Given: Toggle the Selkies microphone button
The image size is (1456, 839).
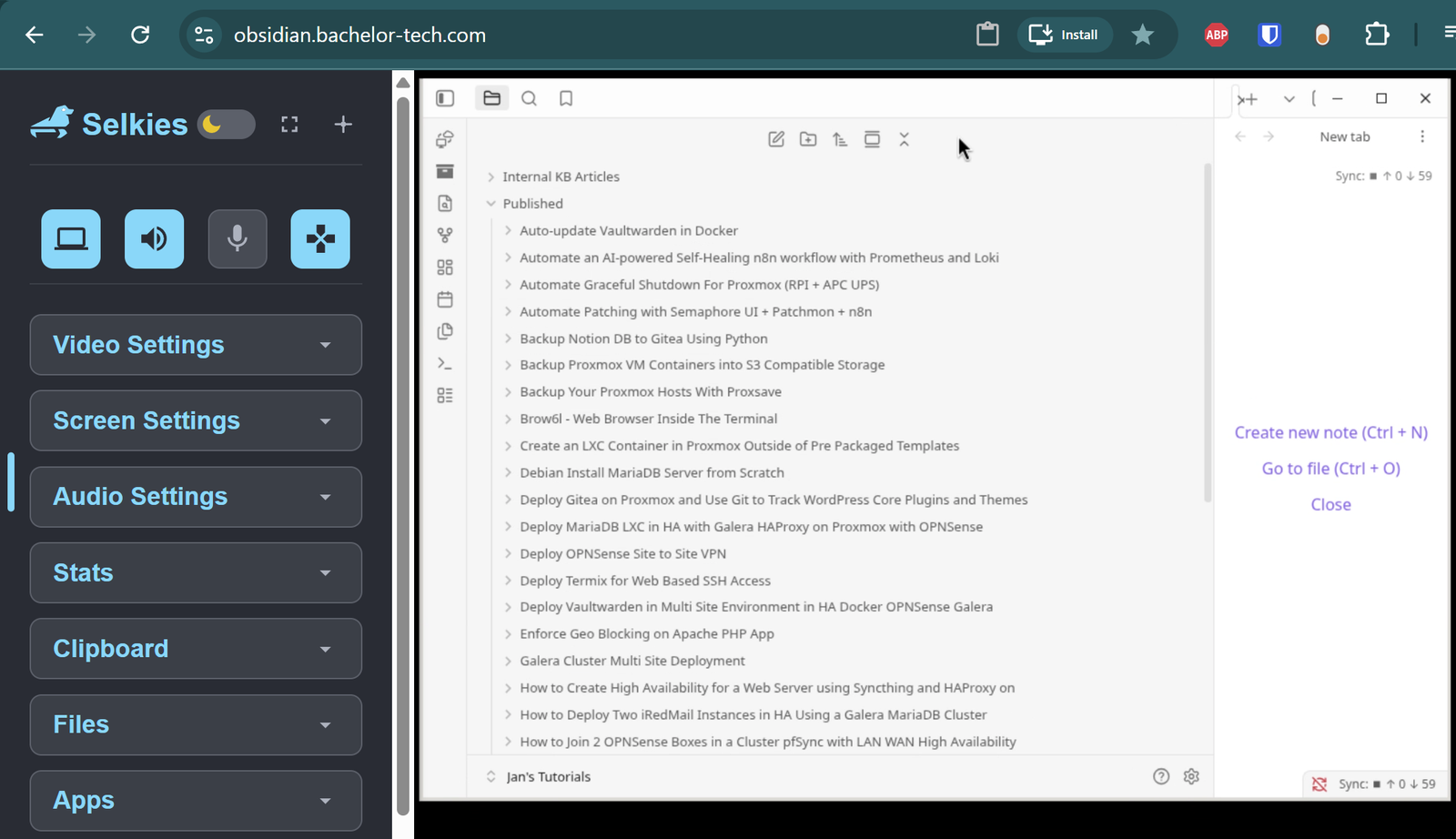Looking at the screenshot, I should point(238,239).
